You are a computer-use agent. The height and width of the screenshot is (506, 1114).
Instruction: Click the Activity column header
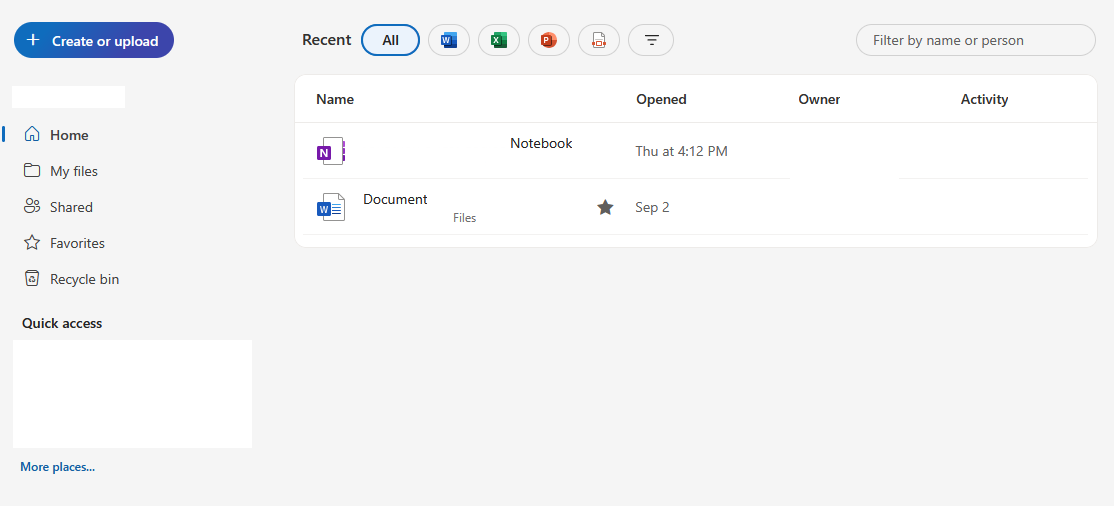(984, 99)
